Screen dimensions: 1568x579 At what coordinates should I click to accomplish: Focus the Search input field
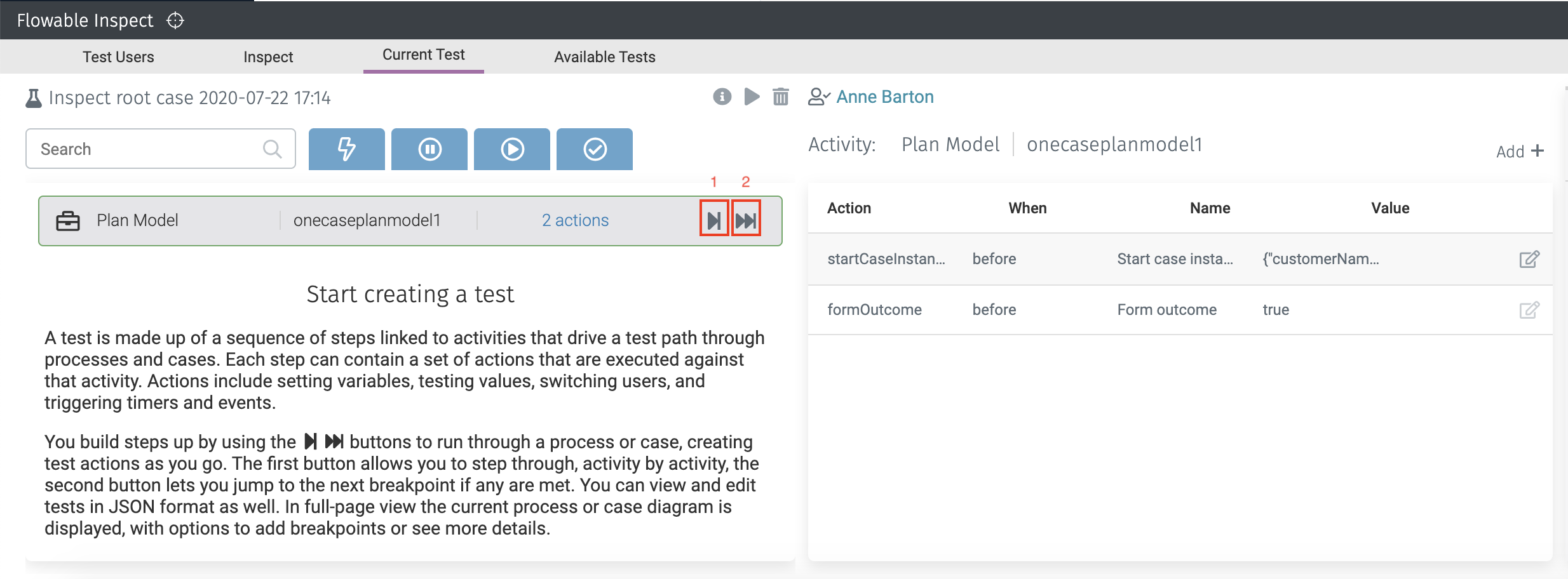pos(149,149)
